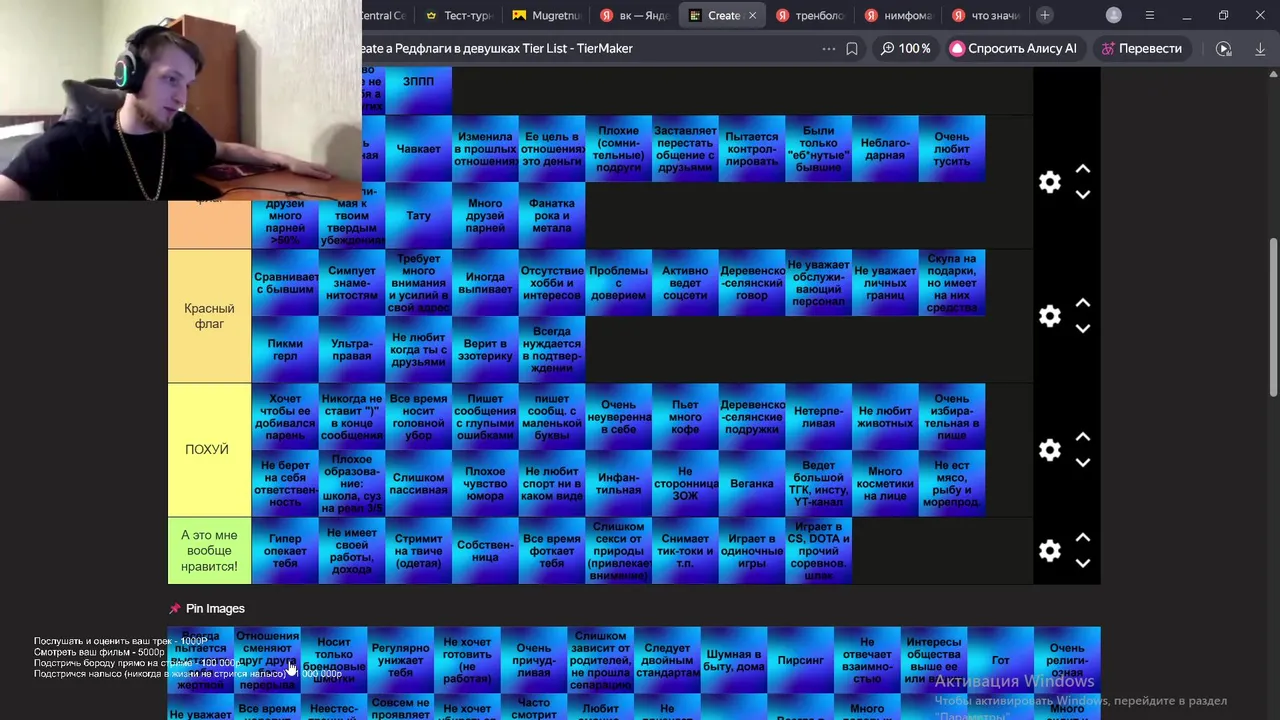The image size is (1280, 720).
Task: Select the 'Веганка' tile
Action: pyautogui.click(x=752, y=484)
